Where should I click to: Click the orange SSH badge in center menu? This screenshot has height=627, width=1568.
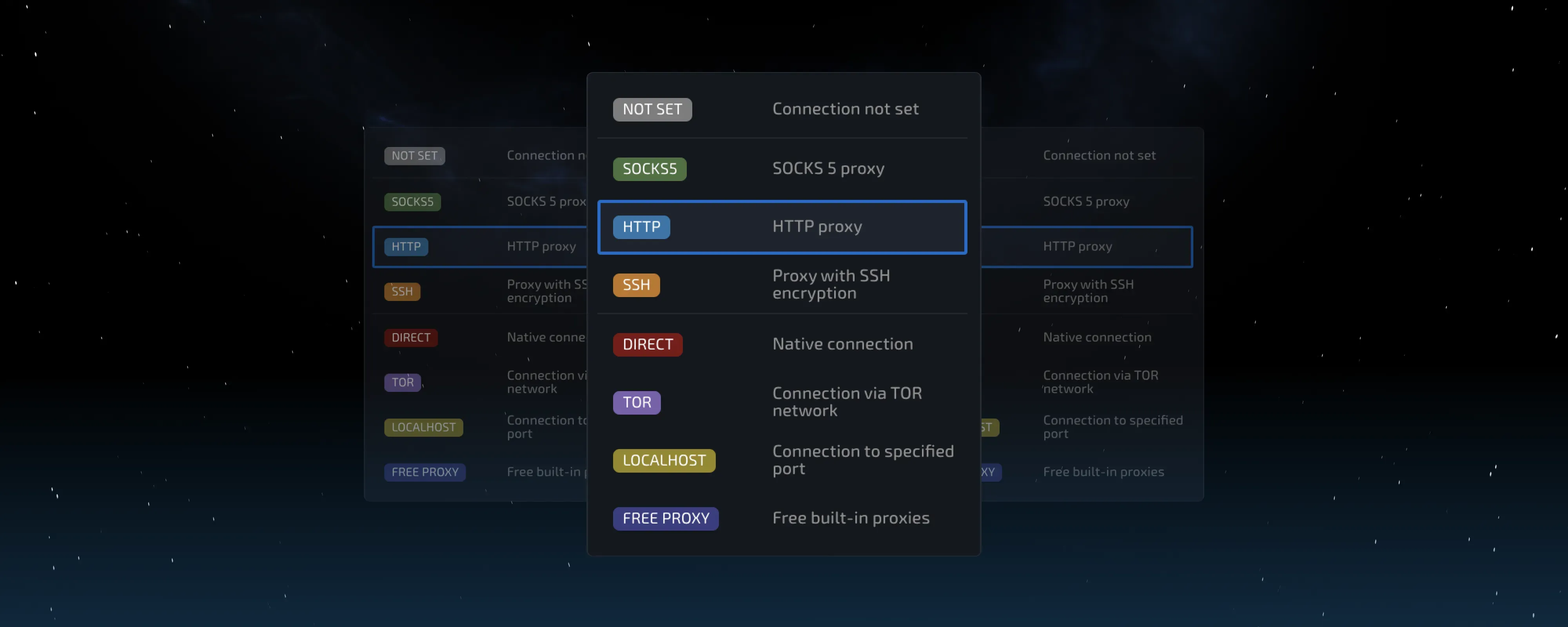click(635, 285)
